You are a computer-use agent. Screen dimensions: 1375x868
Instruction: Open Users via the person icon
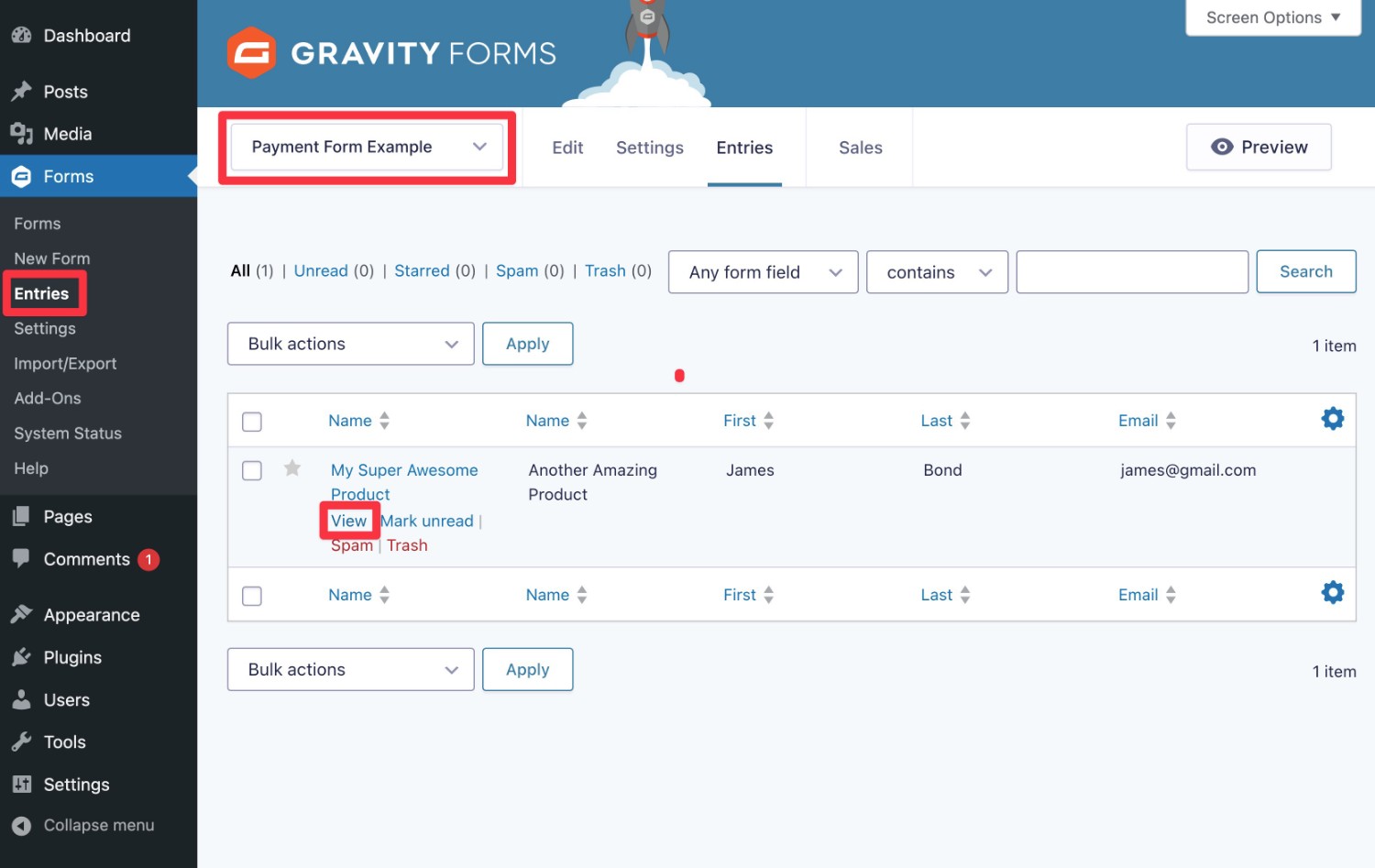coord(21,699)
